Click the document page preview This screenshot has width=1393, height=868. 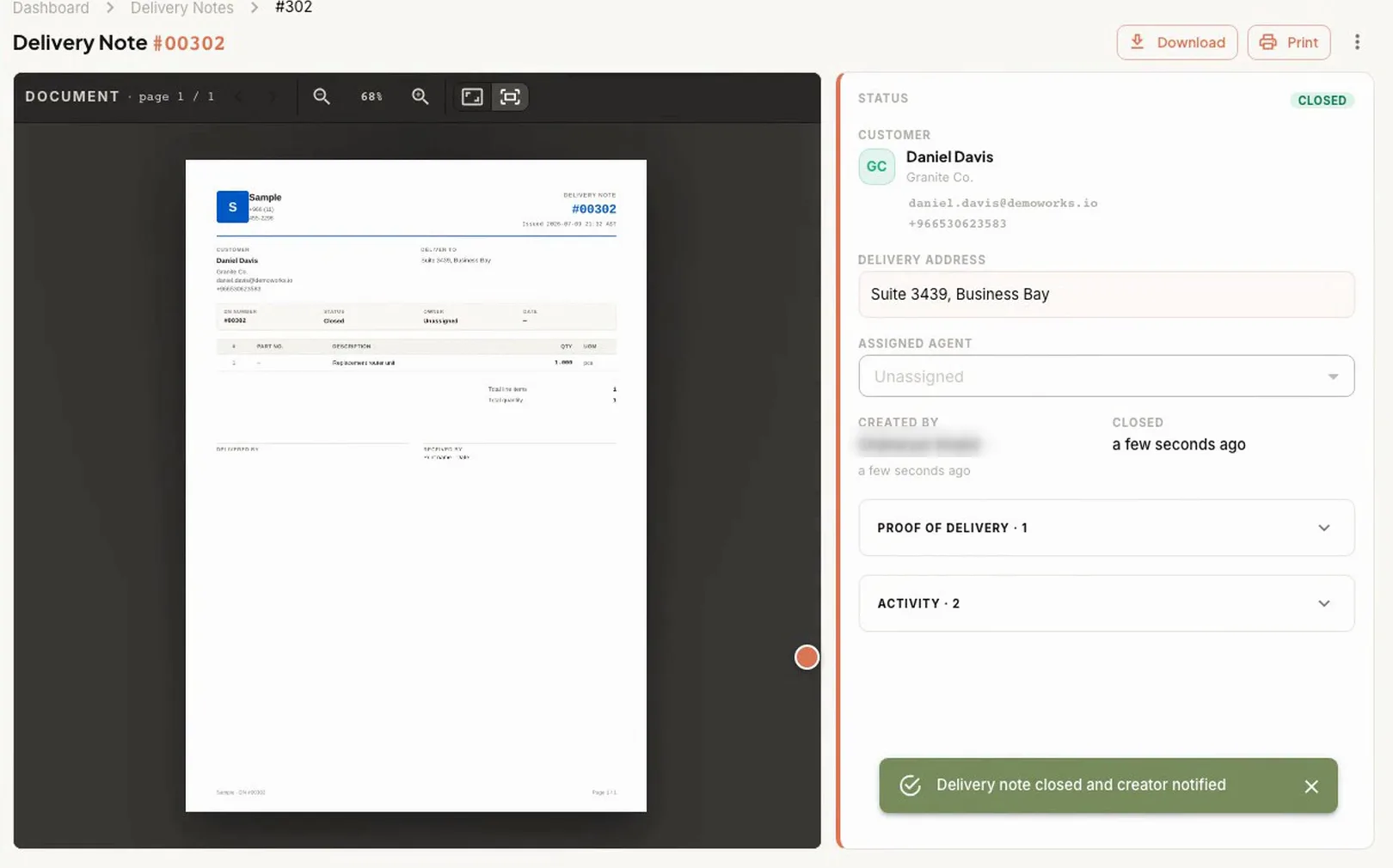tap(416, 486)
